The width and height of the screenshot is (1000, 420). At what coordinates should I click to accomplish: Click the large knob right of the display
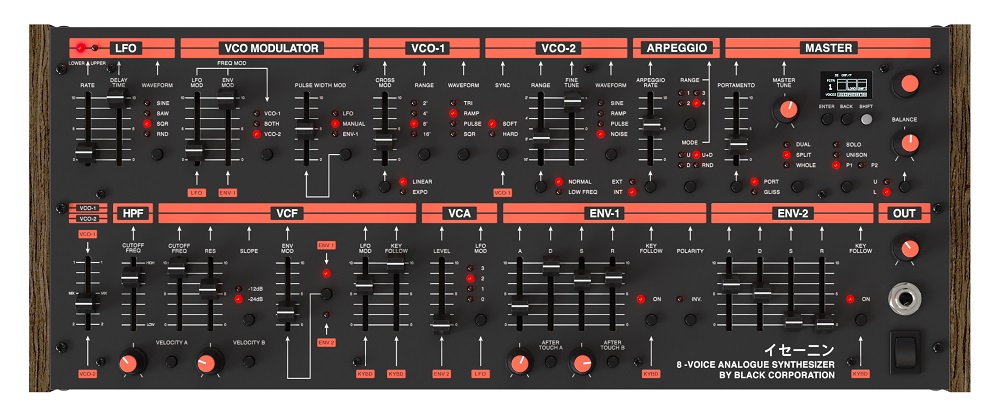tap(908, 83)
